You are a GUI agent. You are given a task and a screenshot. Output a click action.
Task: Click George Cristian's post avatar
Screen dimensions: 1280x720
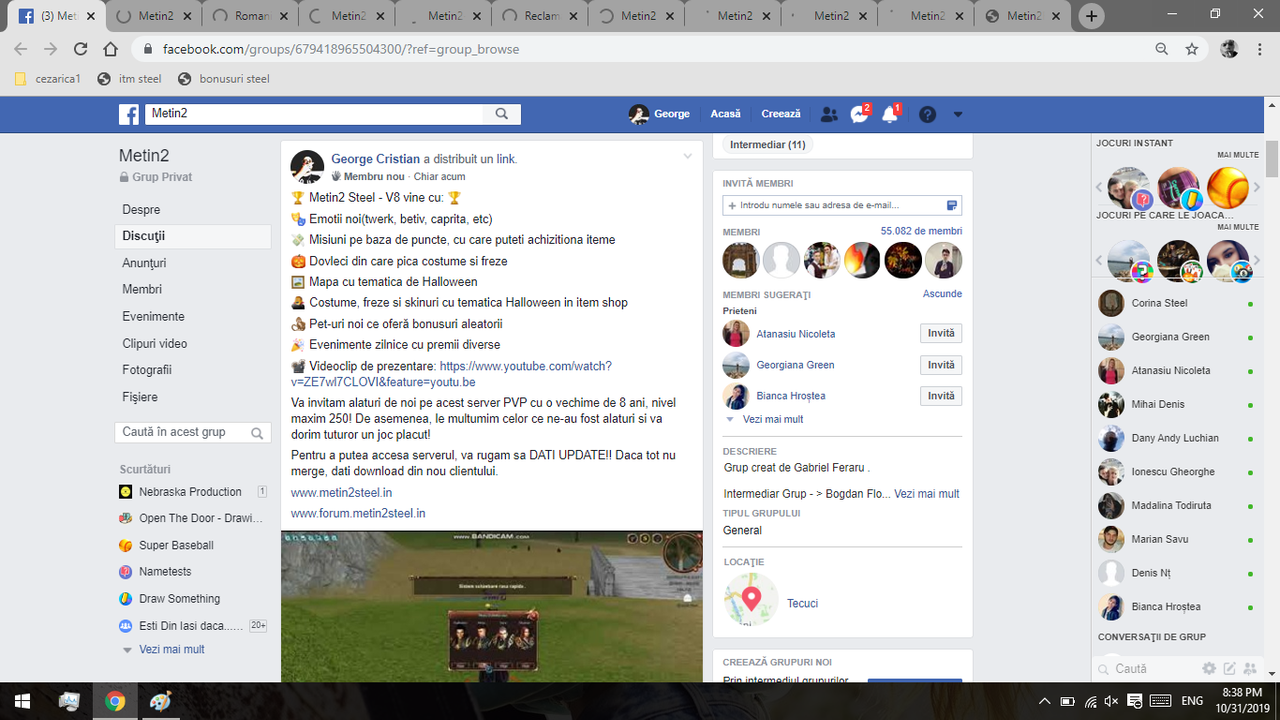coord(307,167)
